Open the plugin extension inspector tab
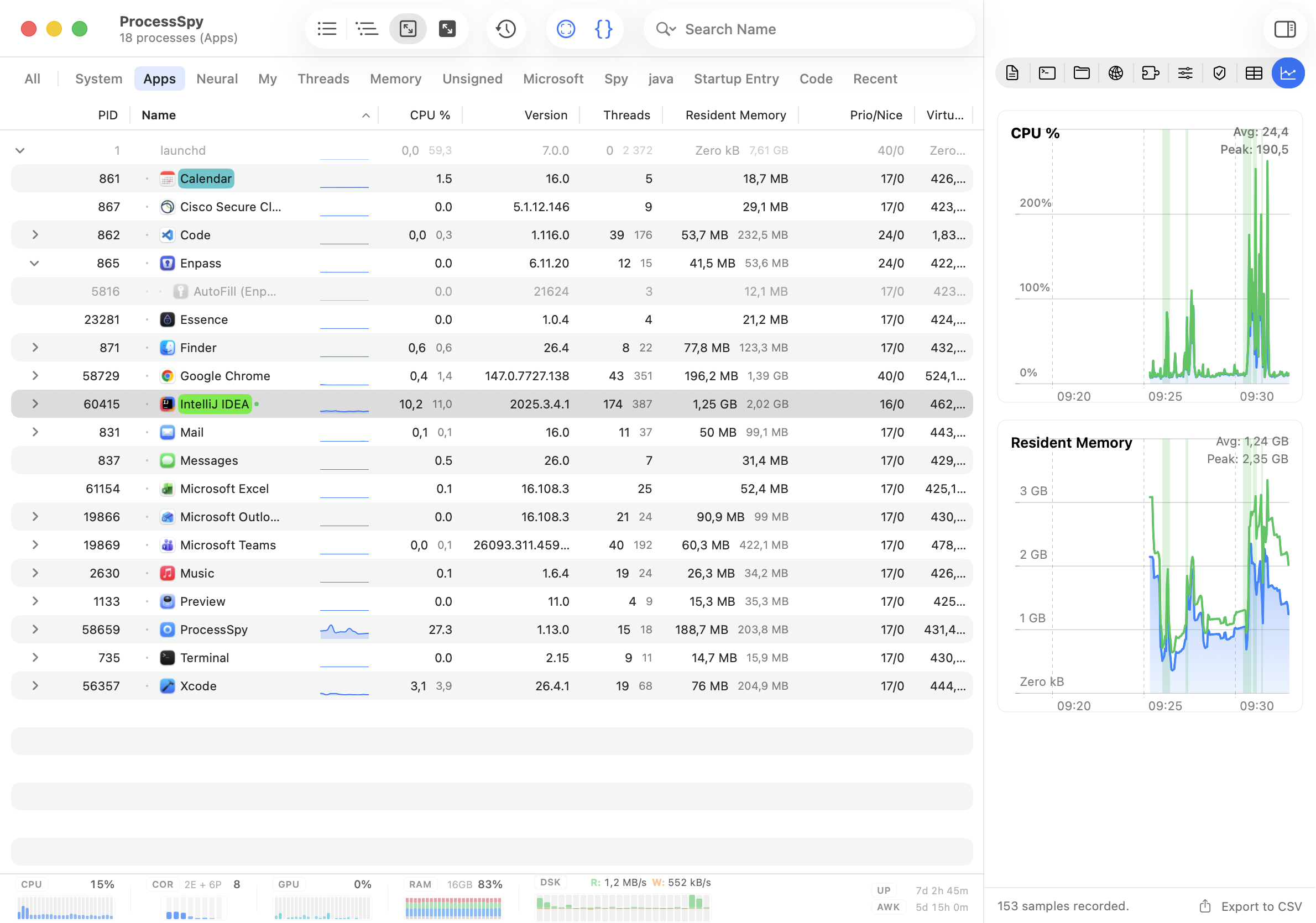 [x=1150, y=73]
